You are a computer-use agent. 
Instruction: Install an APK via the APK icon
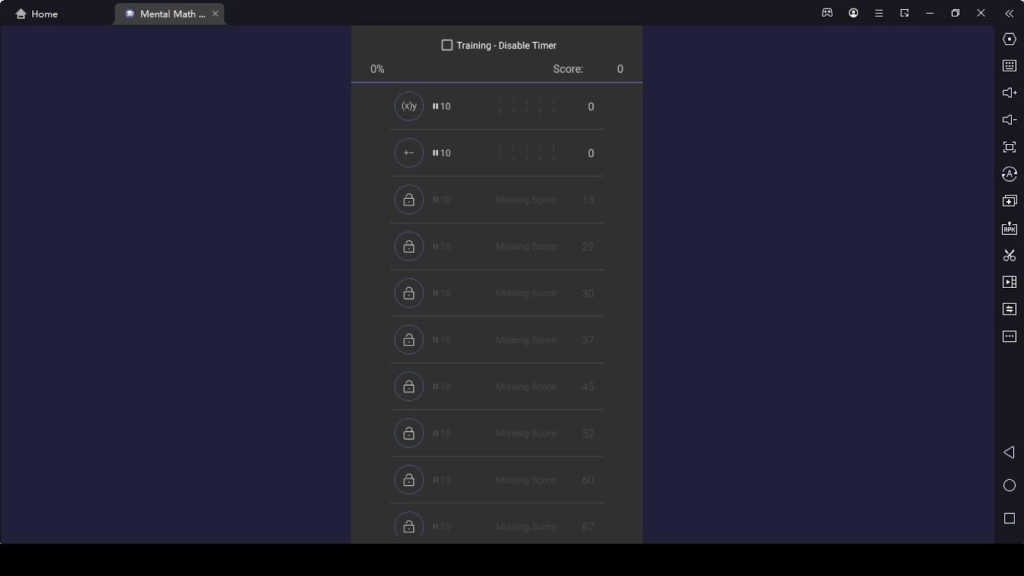pyautogui.click(x=1009, y=228)
